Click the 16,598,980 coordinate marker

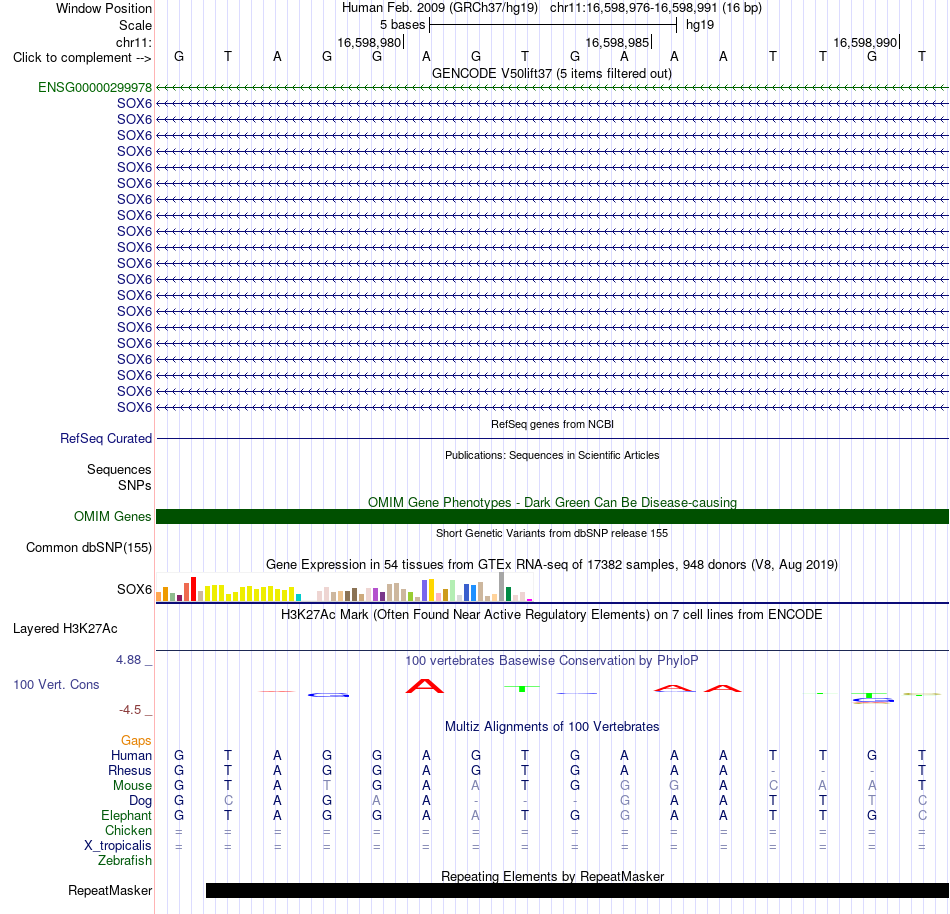coord(370,42)
